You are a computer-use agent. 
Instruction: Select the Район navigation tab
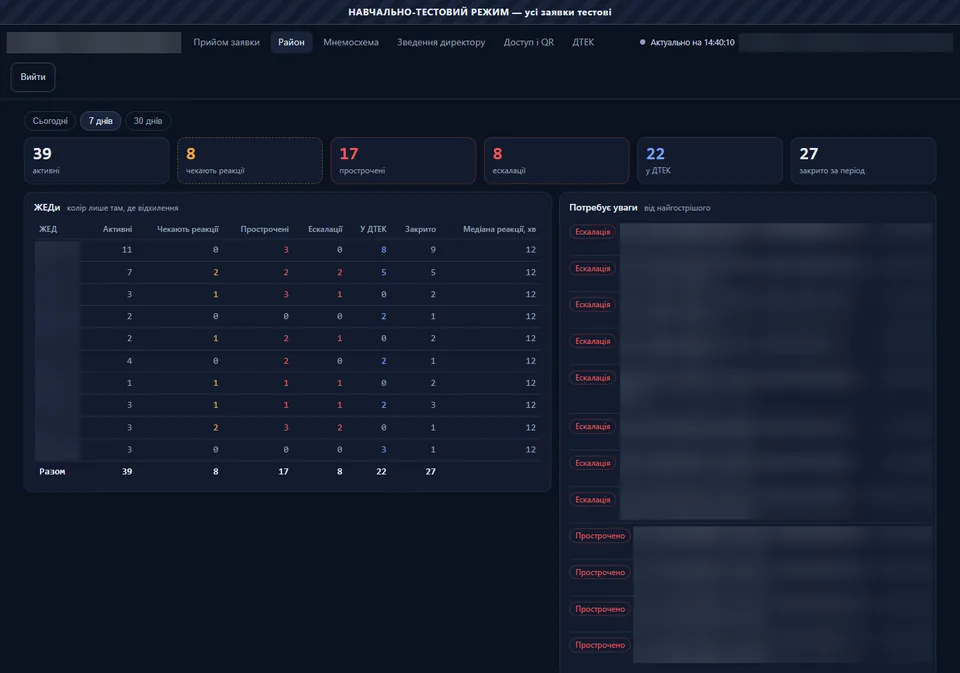coord(291,42)
